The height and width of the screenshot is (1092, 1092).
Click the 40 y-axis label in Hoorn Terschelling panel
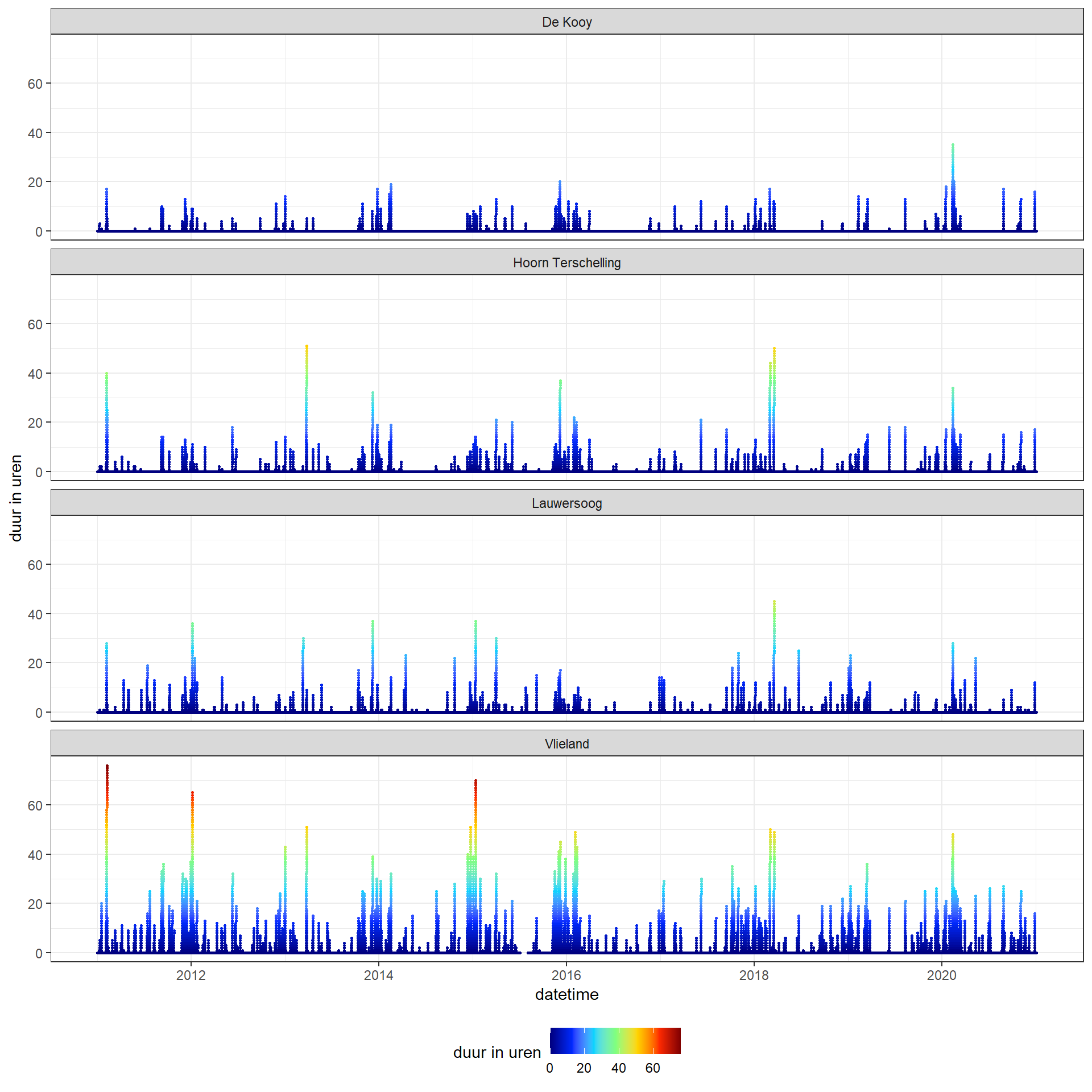35,374
